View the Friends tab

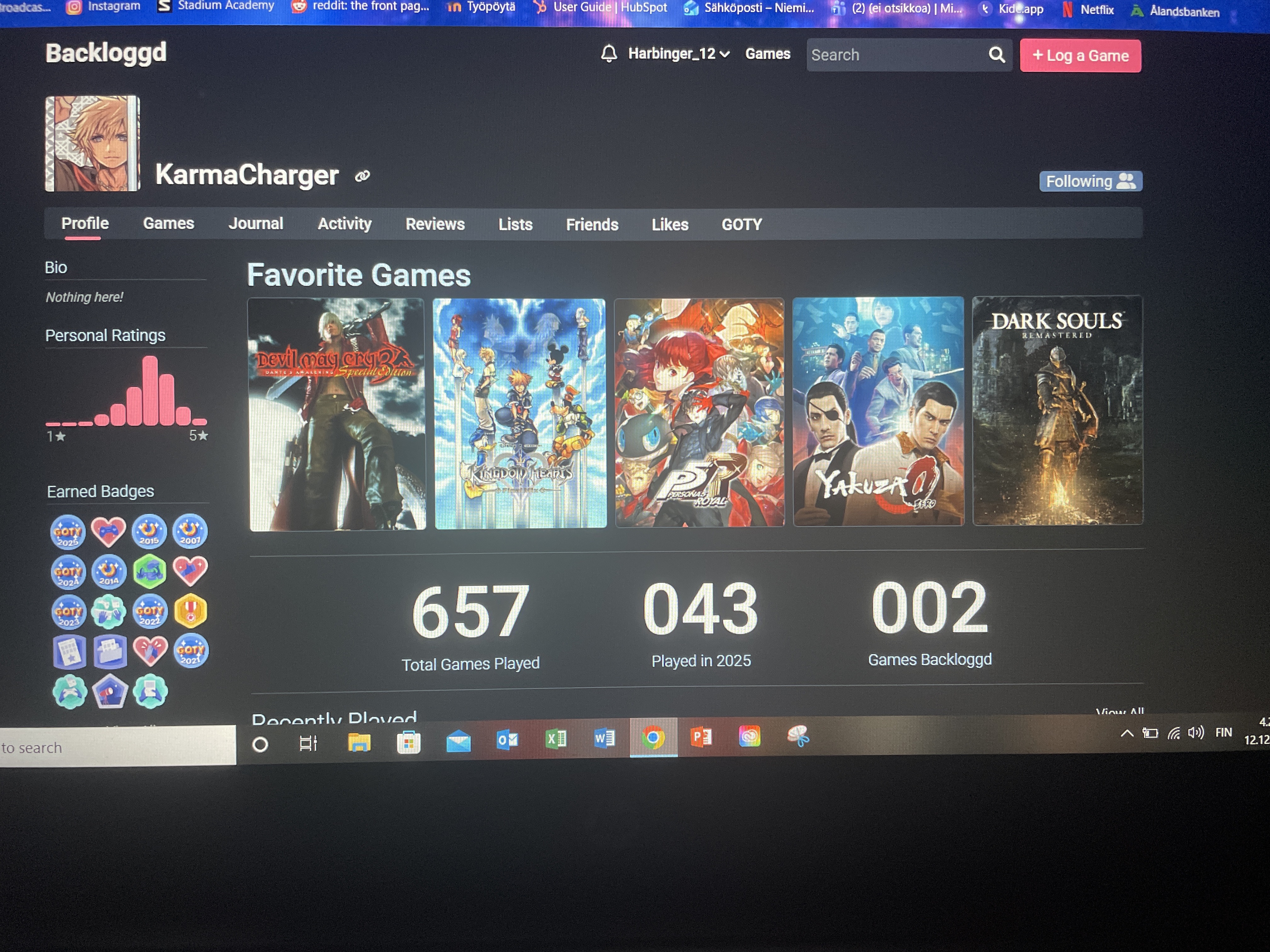(592, 224)
